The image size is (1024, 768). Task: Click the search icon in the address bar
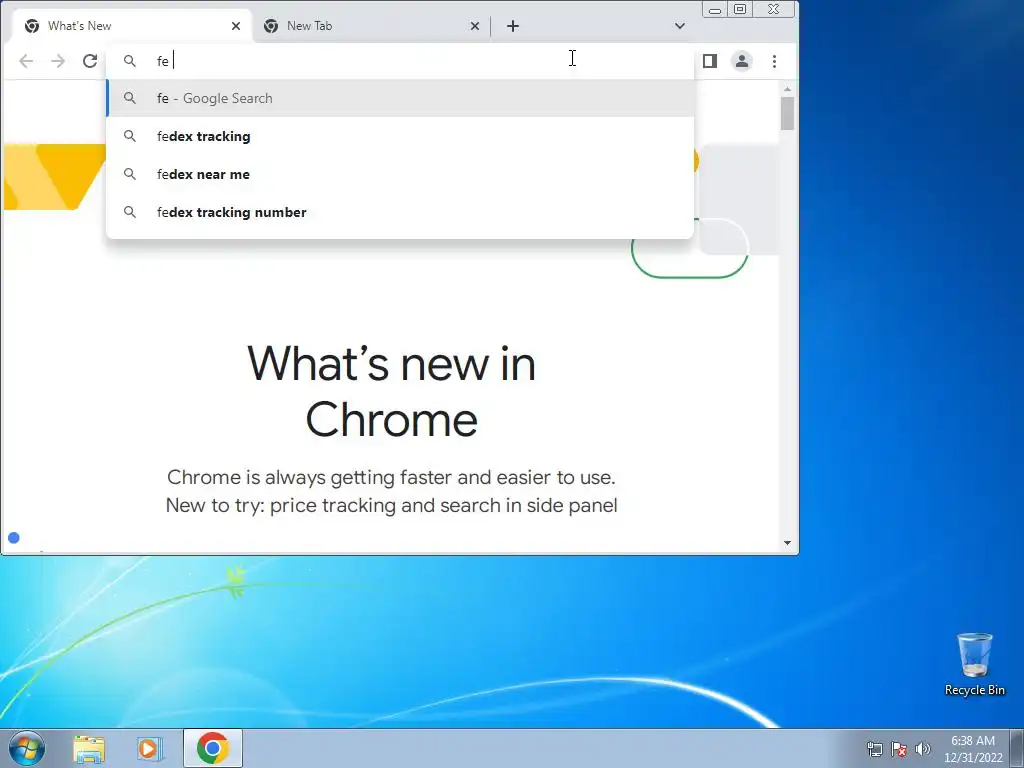(x=130, y=61)
